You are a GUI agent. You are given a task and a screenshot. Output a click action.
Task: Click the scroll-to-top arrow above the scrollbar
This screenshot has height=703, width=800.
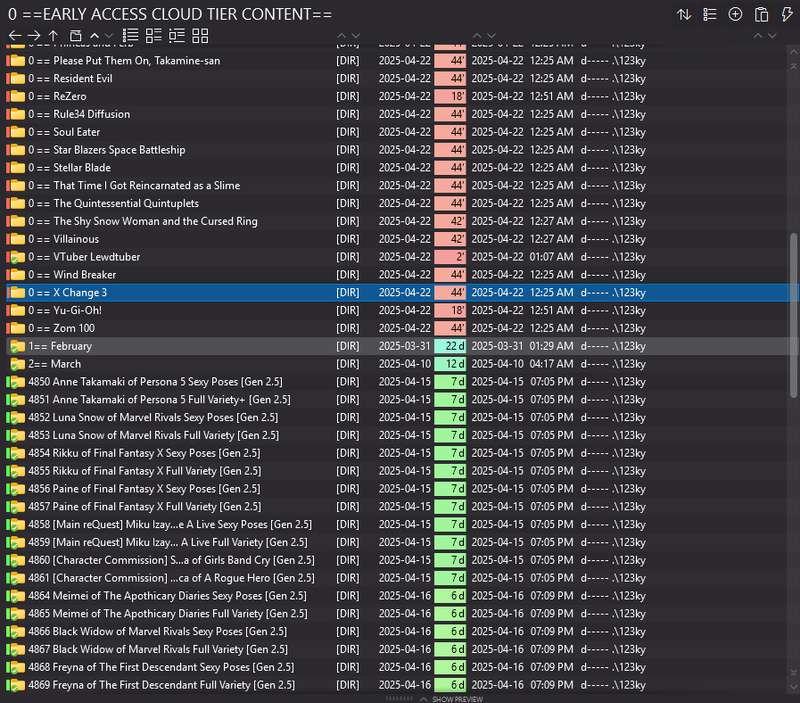point(793,67)
